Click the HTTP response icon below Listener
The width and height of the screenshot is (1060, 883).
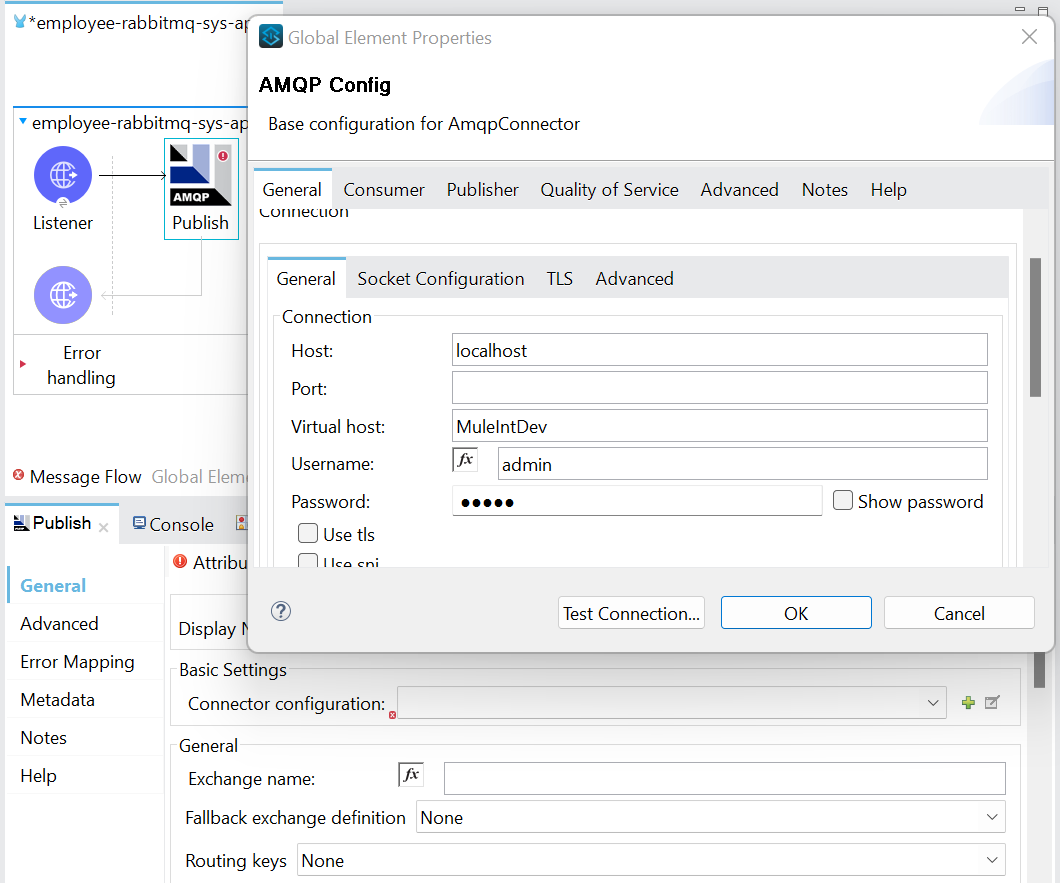[63, 295]
